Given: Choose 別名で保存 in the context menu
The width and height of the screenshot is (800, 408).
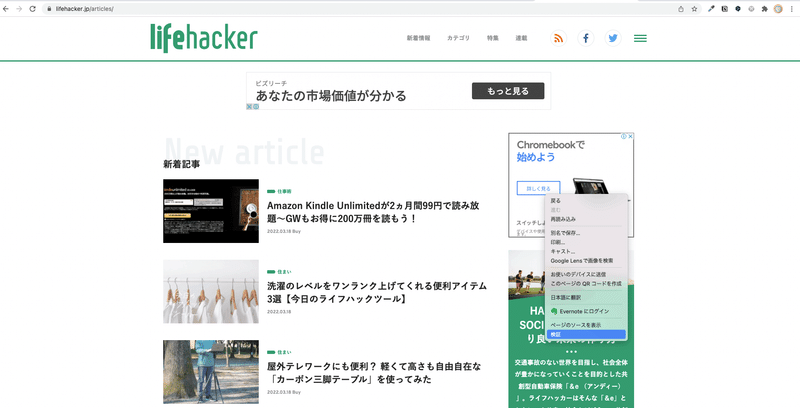Looking at the screenshot, I should [586, 233].
